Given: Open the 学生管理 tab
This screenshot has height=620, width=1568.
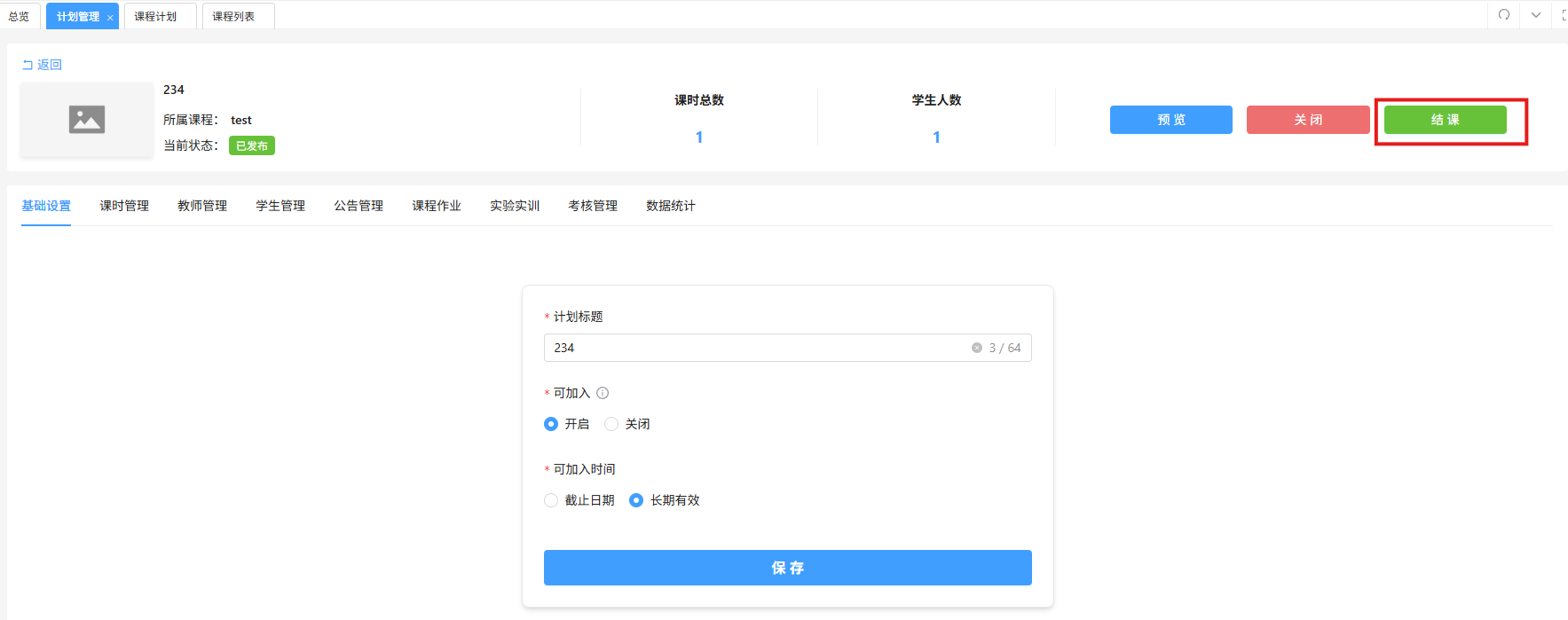Looking at the screenshot, I should tap(280, 206).
